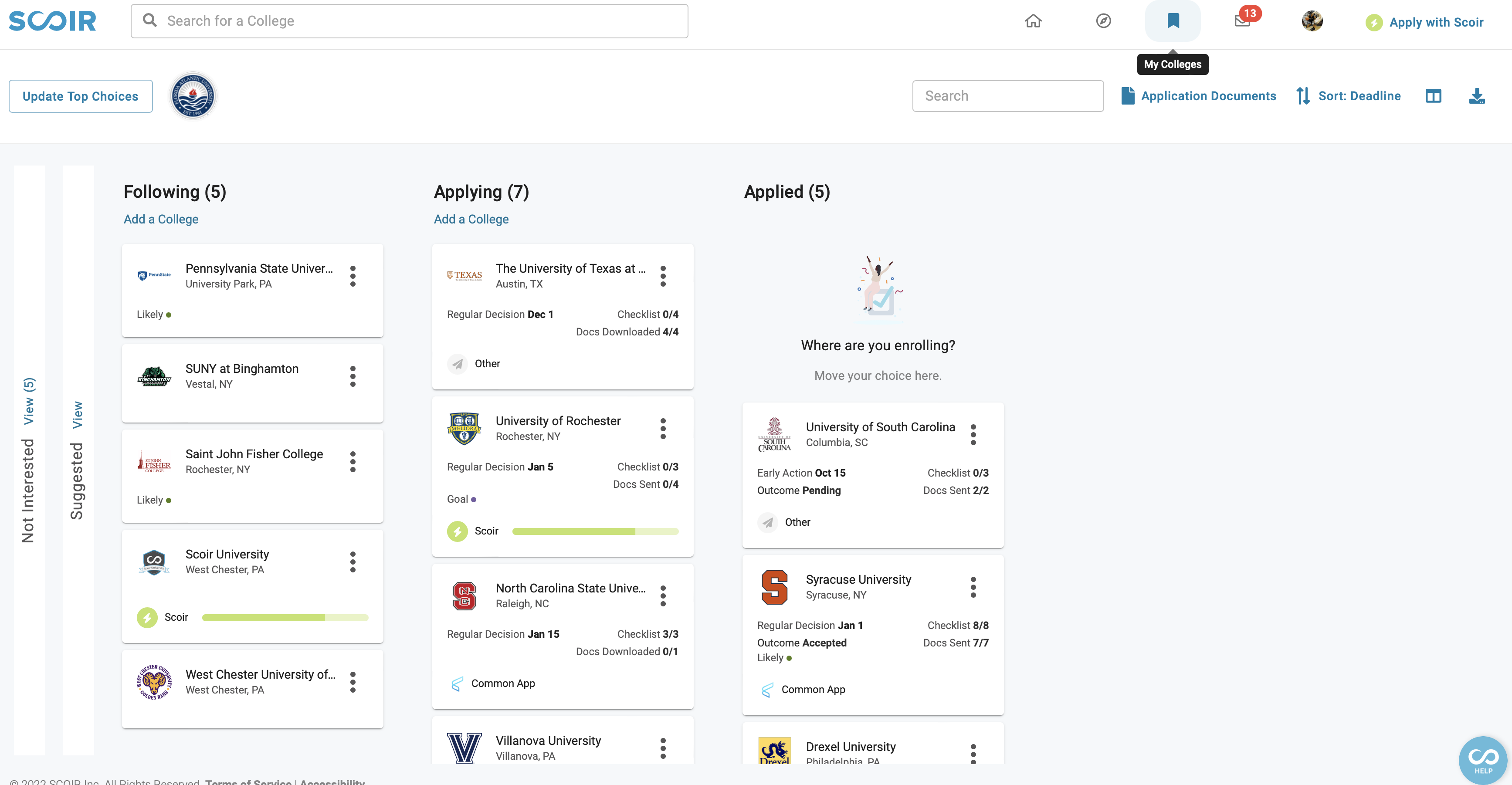1512x785 pixels.
Task: Open options menu for Pennsylvania State University
Action: (x=353, y=276)
